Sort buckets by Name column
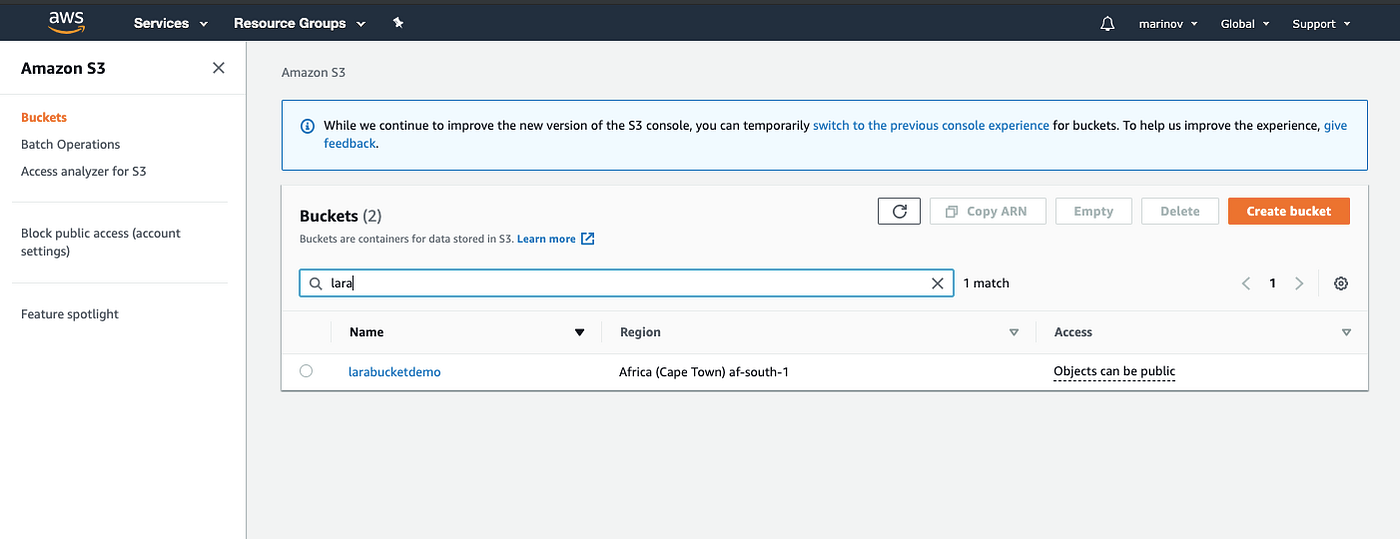 point(579,332)
